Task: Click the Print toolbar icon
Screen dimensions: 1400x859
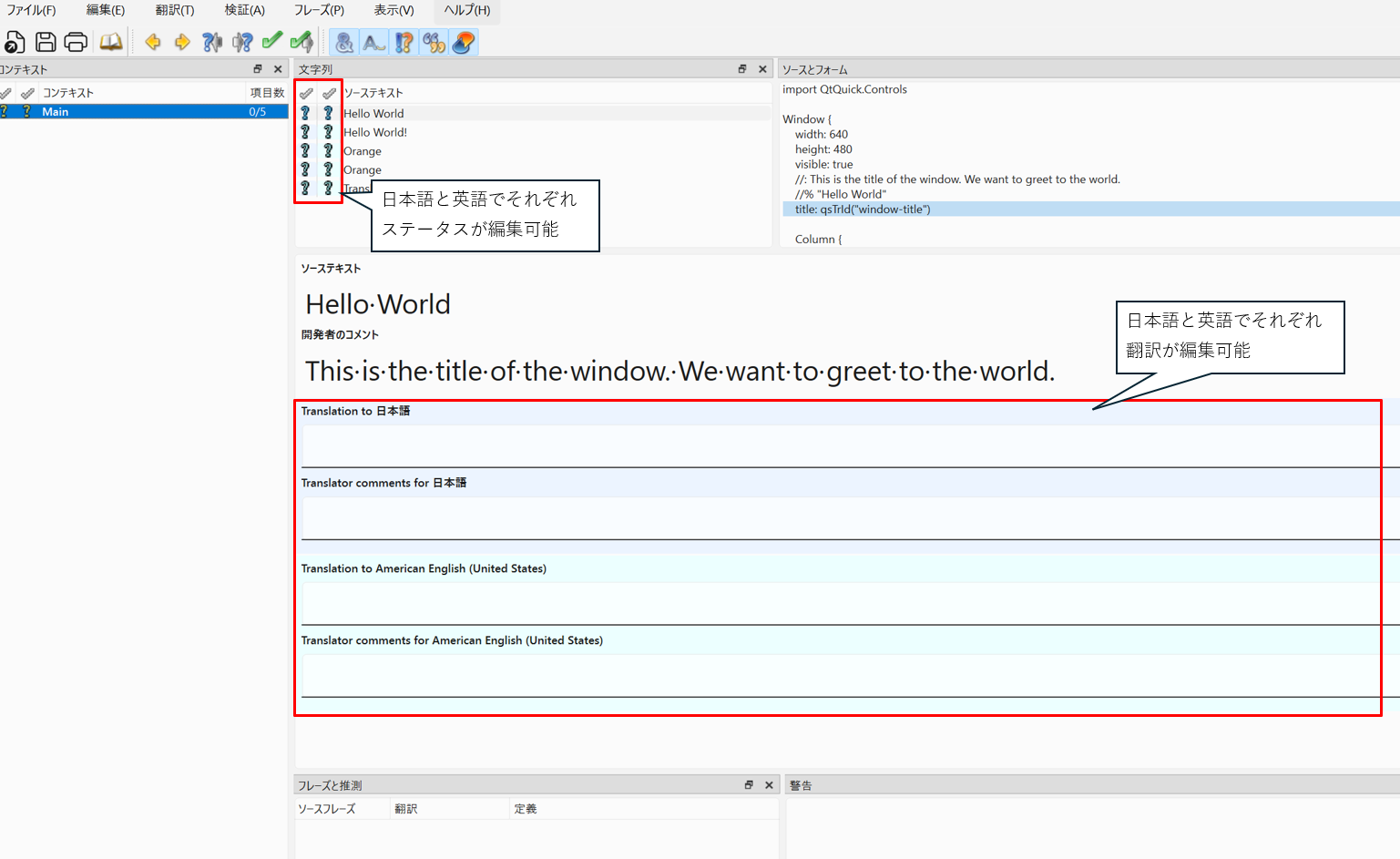Action: 77,42
